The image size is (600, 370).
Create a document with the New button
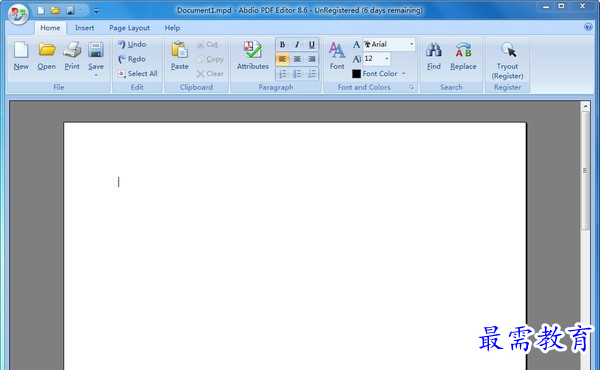pyautogui.click(x=21, y=56)
